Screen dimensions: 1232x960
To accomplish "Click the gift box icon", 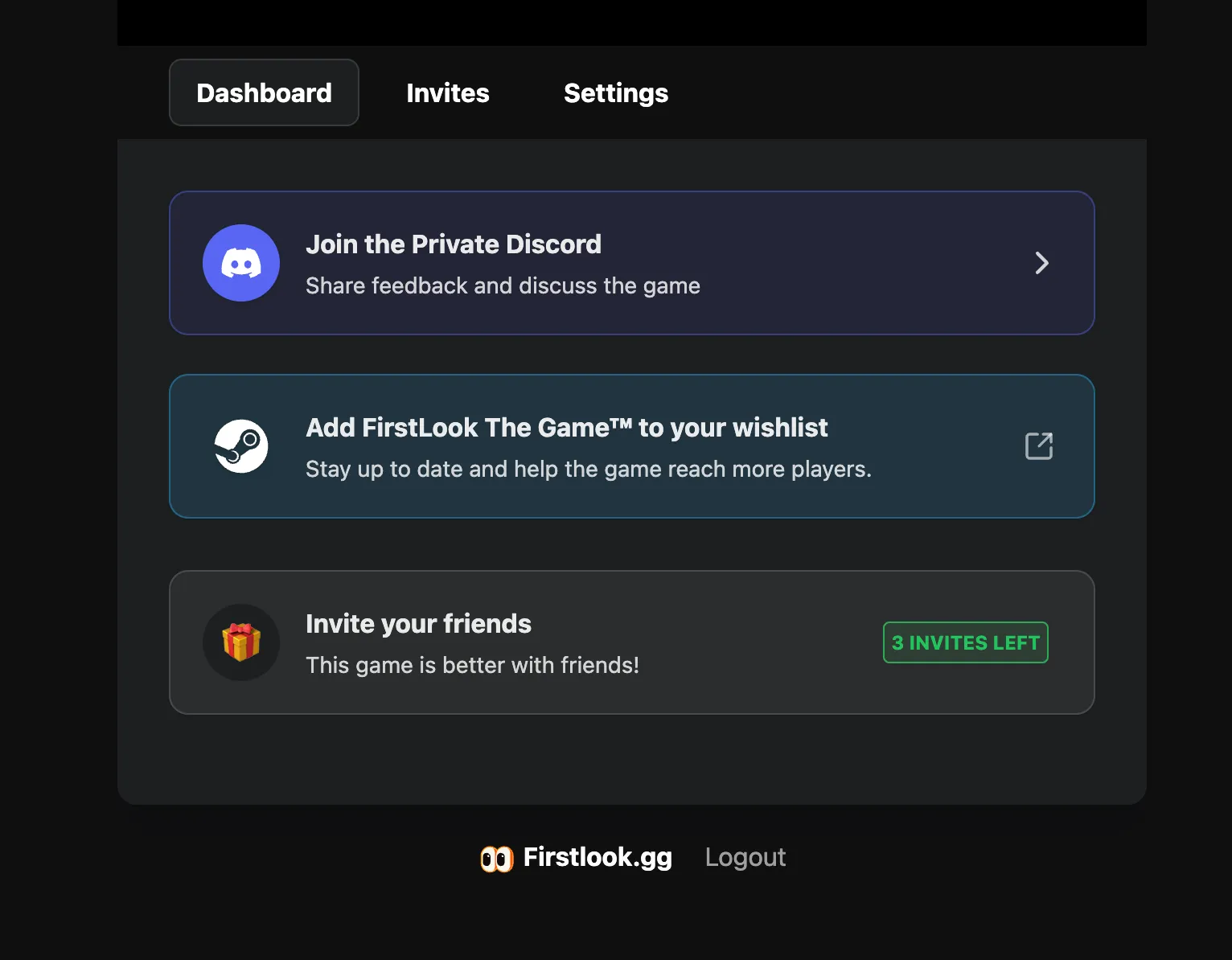I will (241, 642).
